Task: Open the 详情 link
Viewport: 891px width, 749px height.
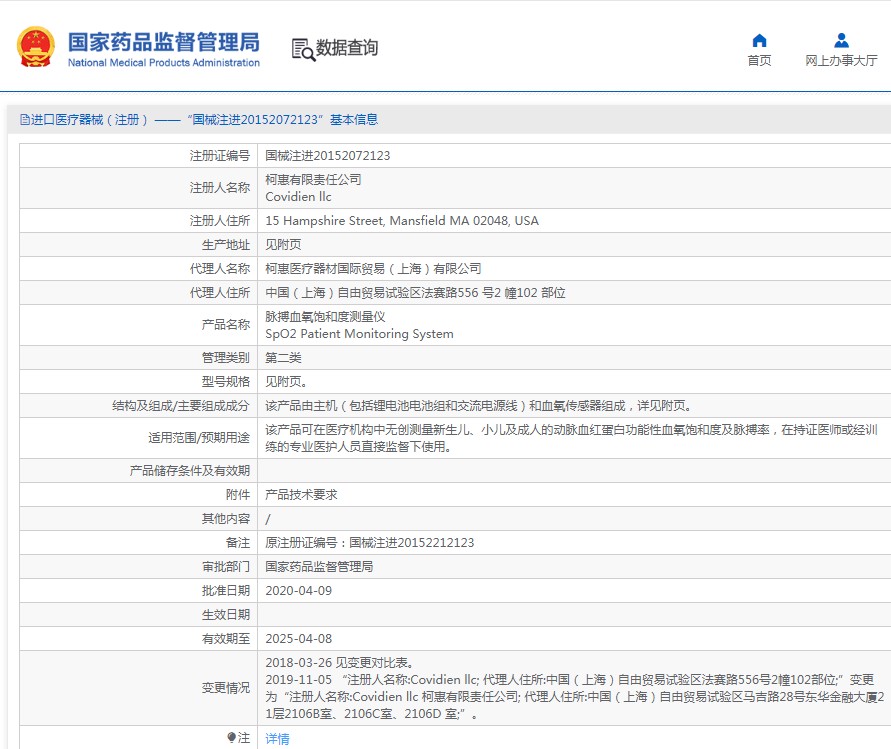Action: pos(277,738)
